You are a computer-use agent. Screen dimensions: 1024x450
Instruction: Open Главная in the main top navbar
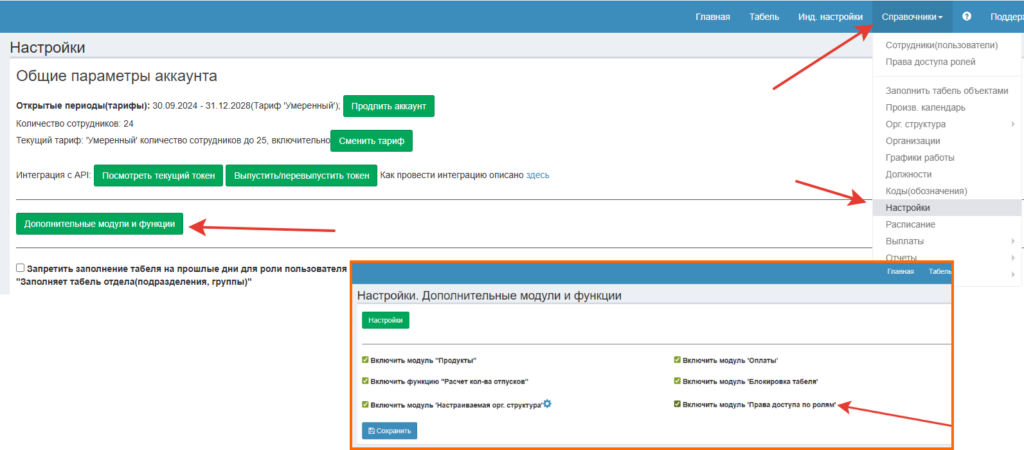click(712, 17)
